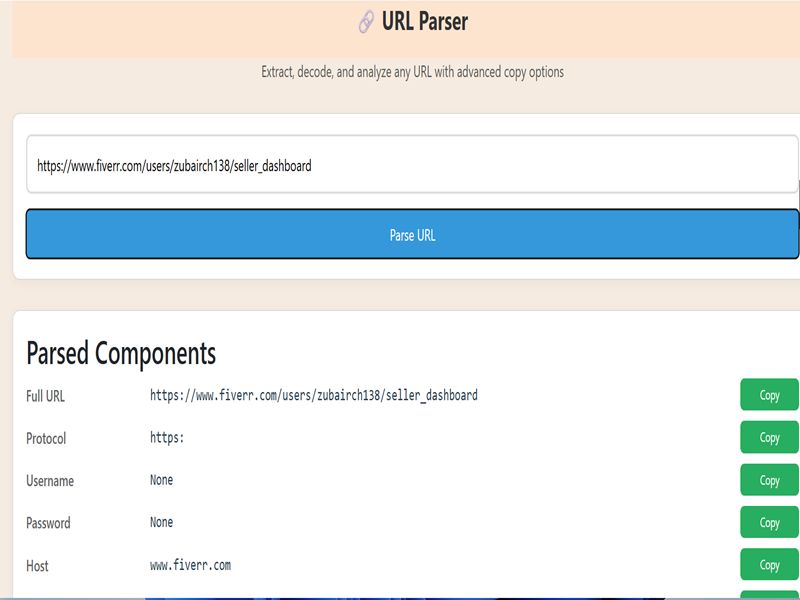Click the Parsed Components heading
Viewport: 800px width, 600px height.
click(121, 353)
